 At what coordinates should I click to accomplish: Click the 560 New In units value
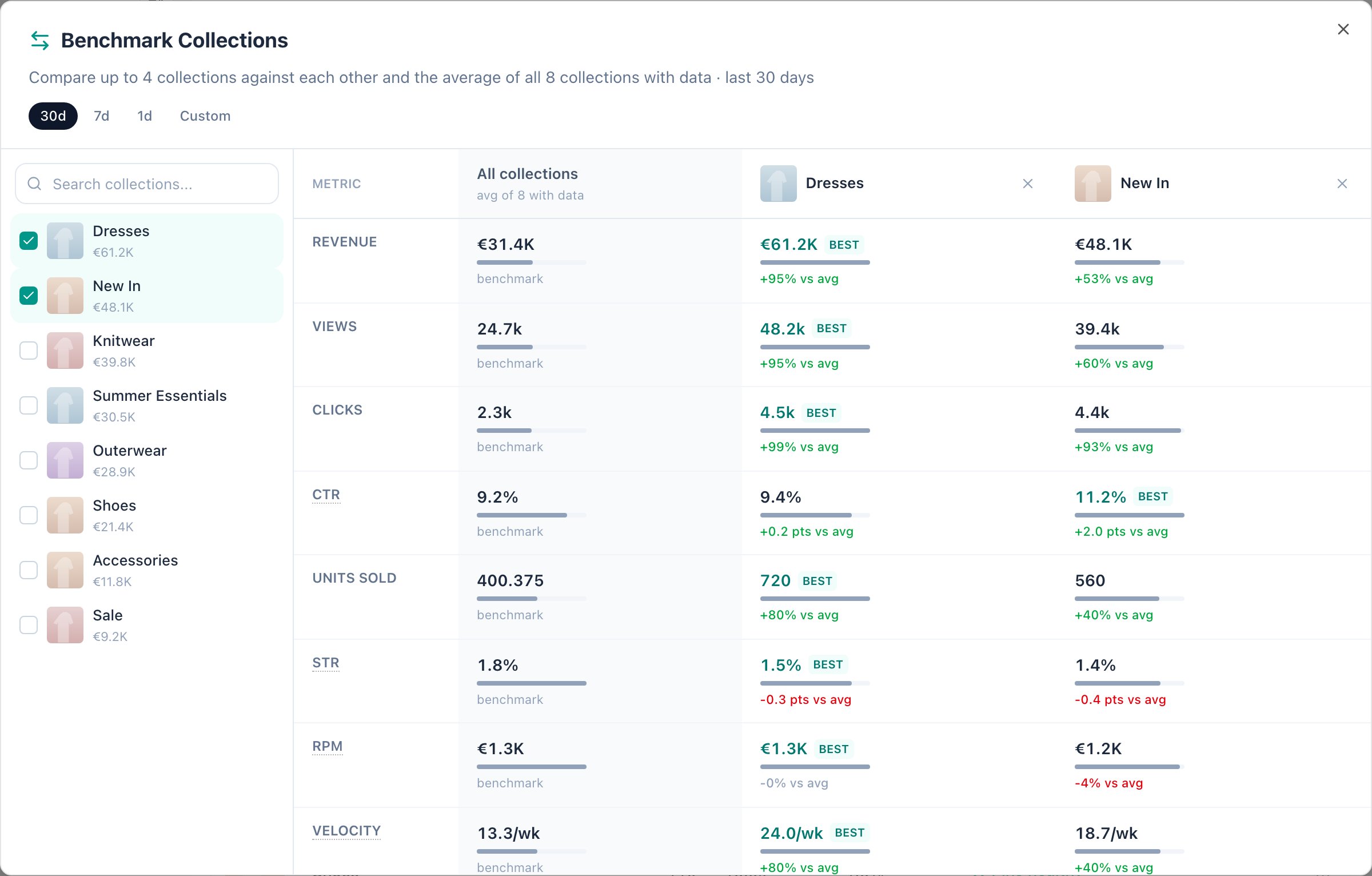click(x=1090, y=580)
